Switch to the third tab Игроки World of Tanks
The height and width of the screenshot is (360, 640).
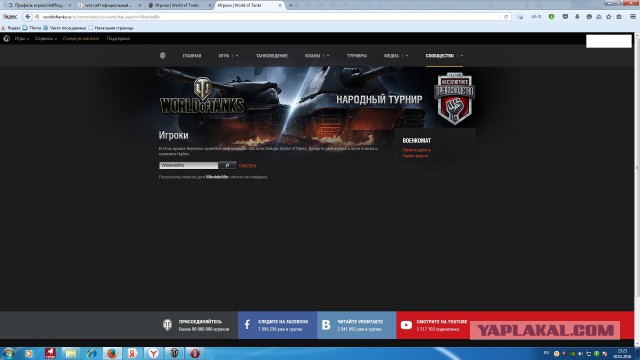coord(179,5)
